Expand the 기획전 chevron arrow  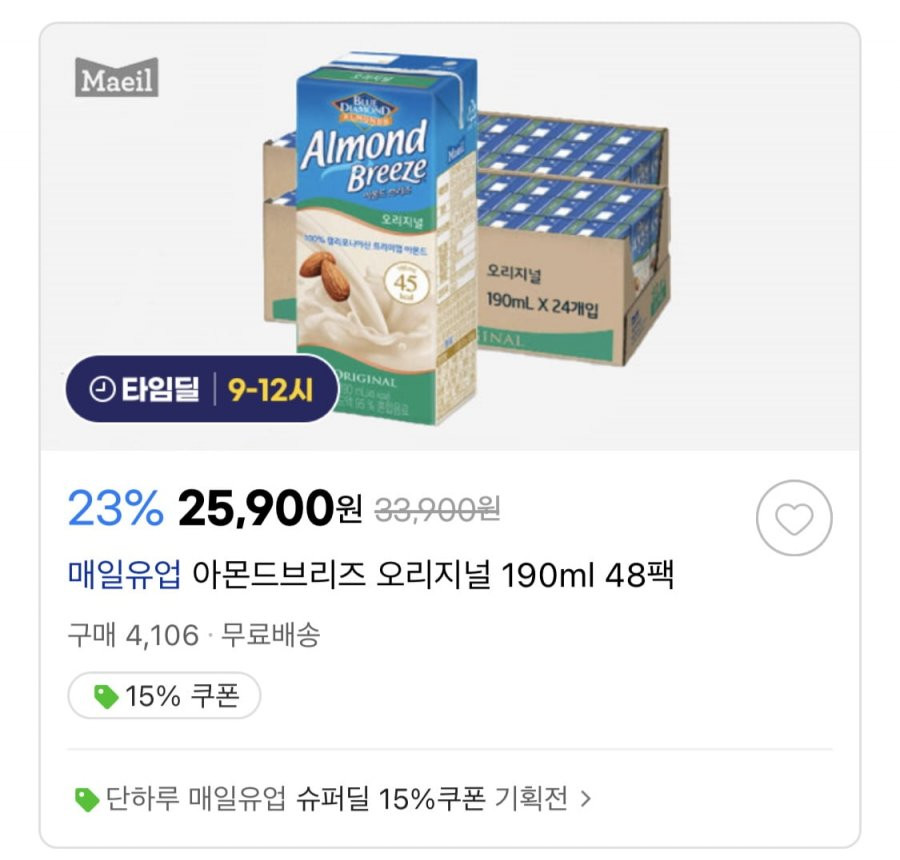585,799
